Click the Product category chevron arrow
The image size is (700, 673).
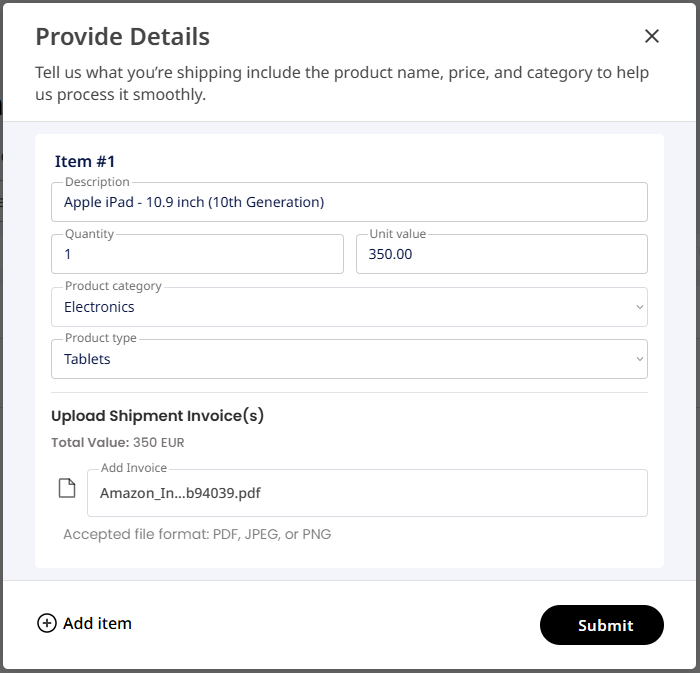point(640,307)
